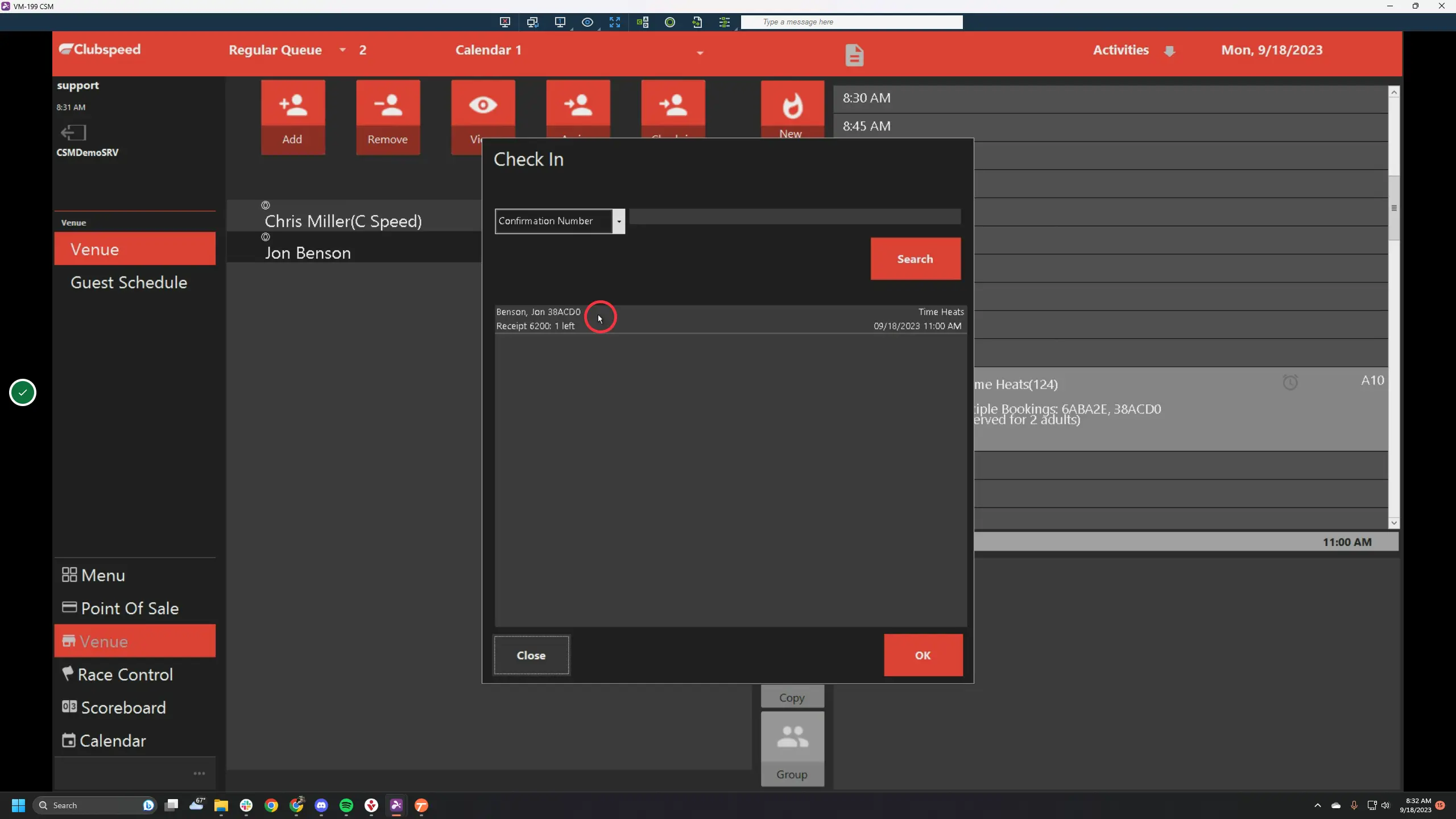
Task: Click the alarm clock icon on heat row
Action: coord(1290,382)
